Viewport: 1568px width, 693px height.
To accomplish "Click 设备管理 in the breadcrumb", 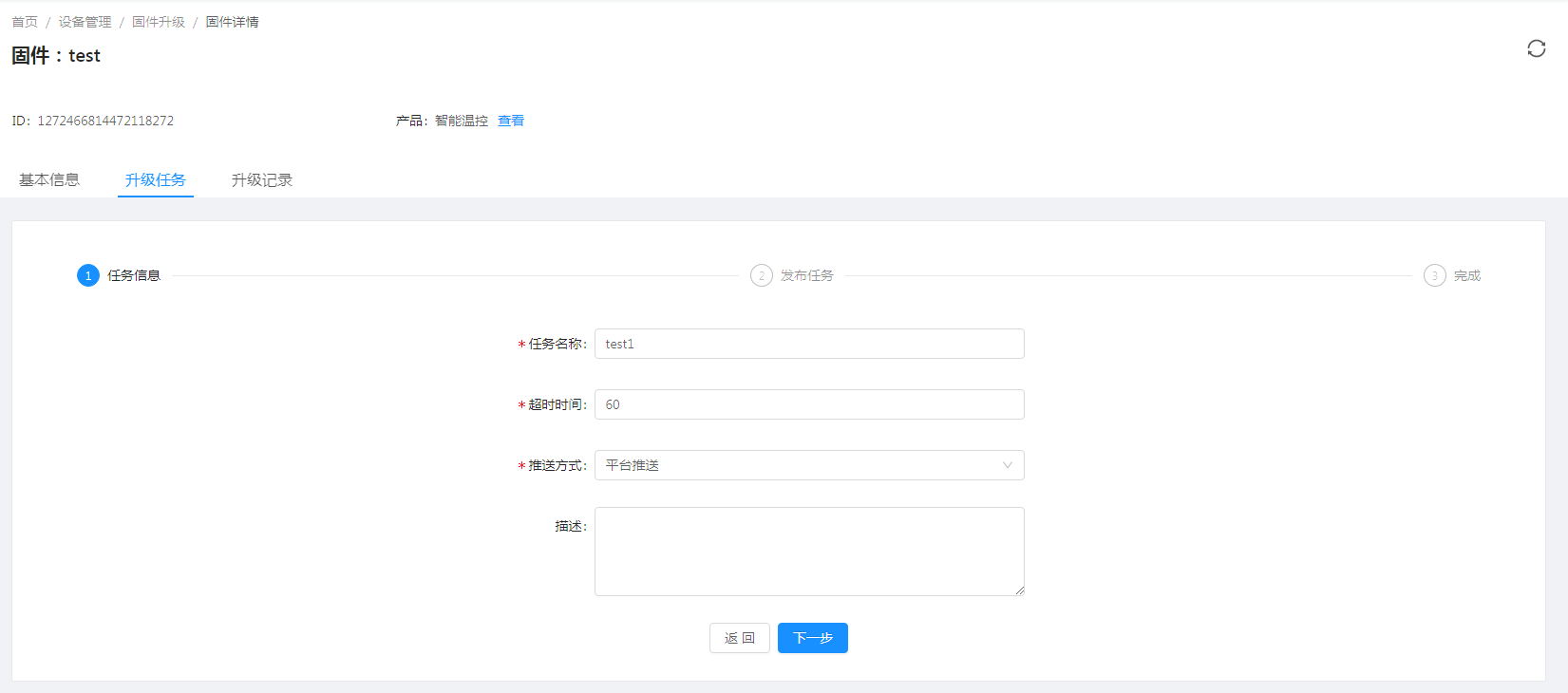I will pyautogui.click(x=85, y=22).
